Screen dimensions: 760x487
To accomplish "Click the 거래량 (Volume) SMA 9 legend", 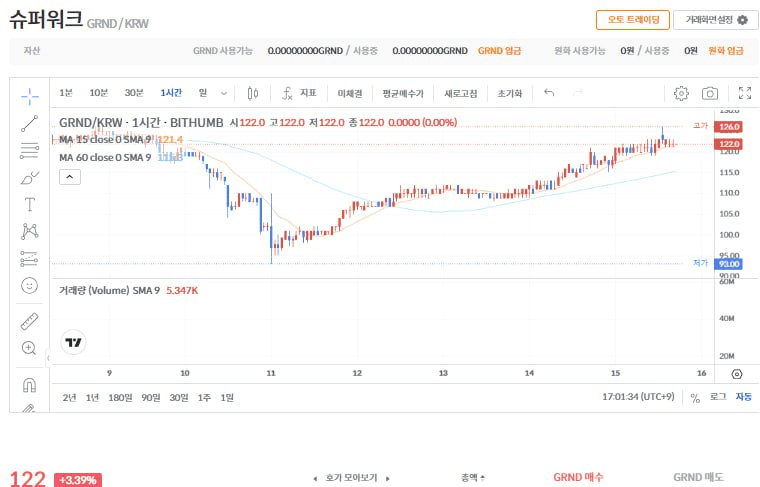I will point(110,290).
